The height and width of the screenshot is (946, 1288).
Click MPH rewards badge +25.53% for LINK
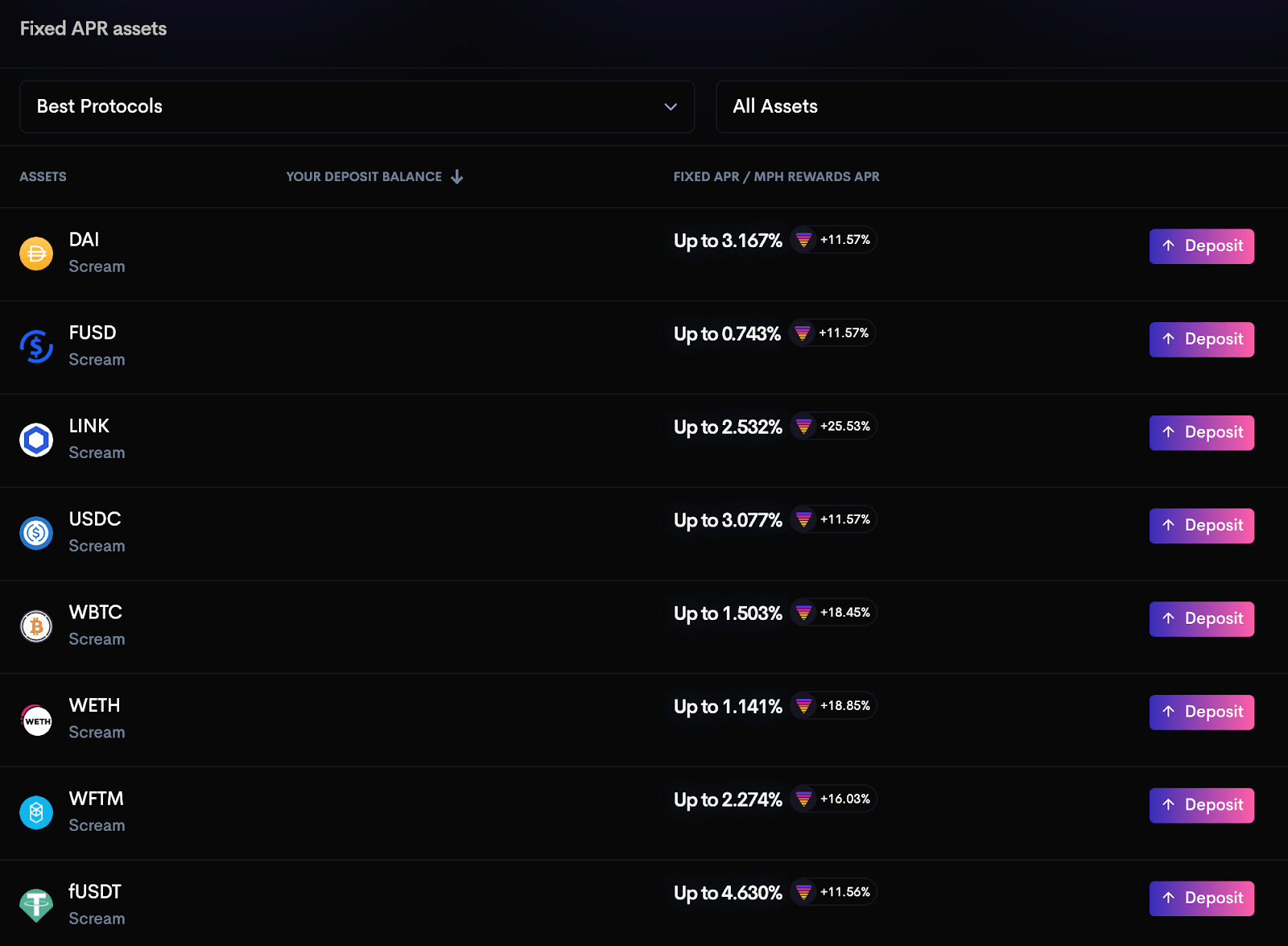coord(833,426)
